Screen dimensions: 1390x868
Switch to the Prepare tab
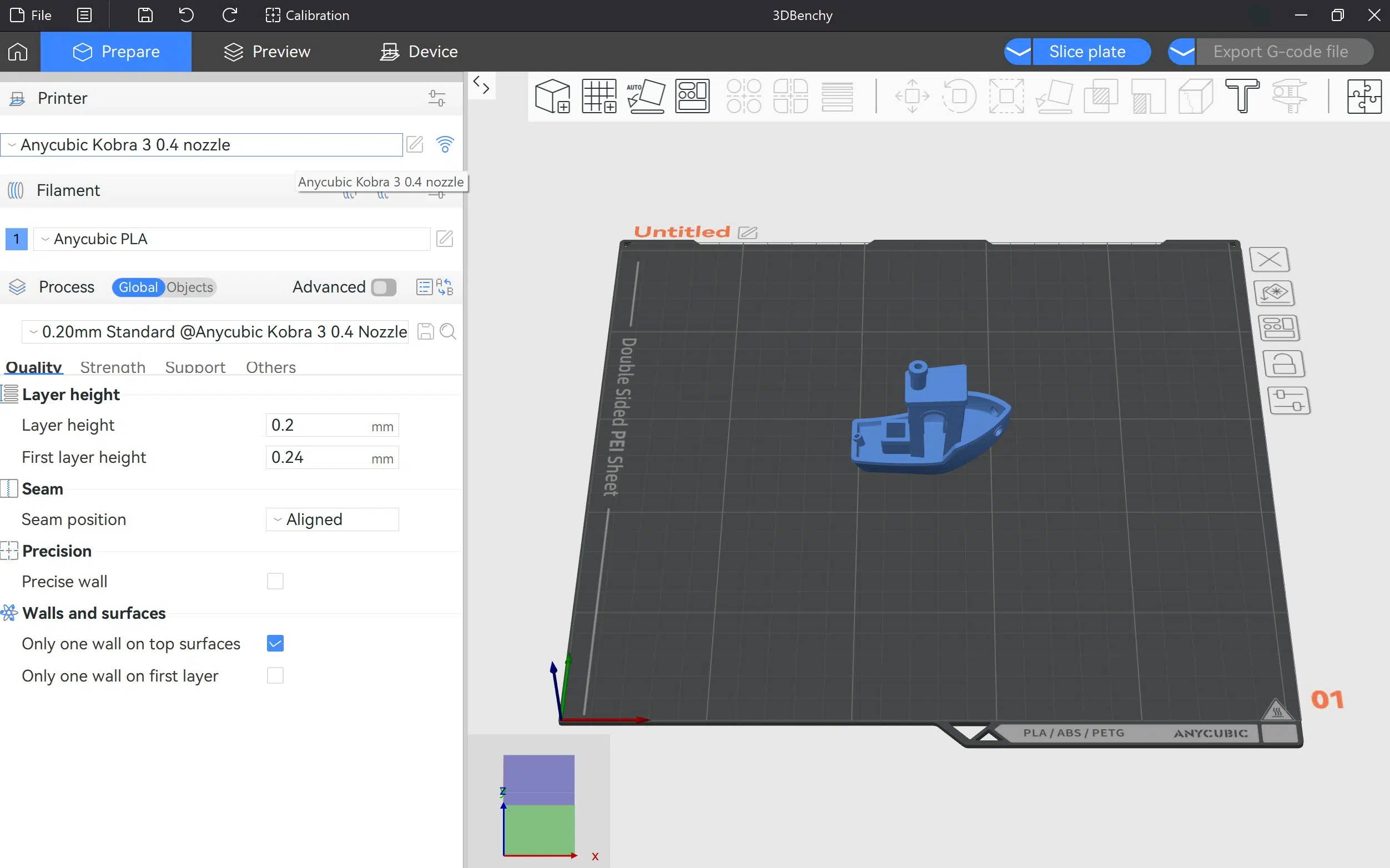(116, 52)
